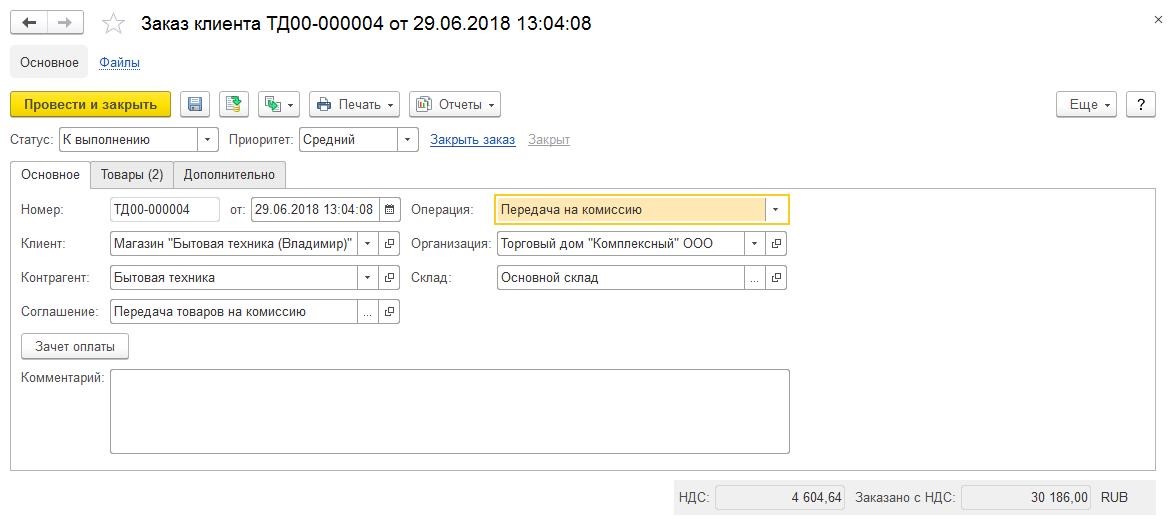Click the Закрыть заказ link
1173x523 pixels.
[473, 139]
